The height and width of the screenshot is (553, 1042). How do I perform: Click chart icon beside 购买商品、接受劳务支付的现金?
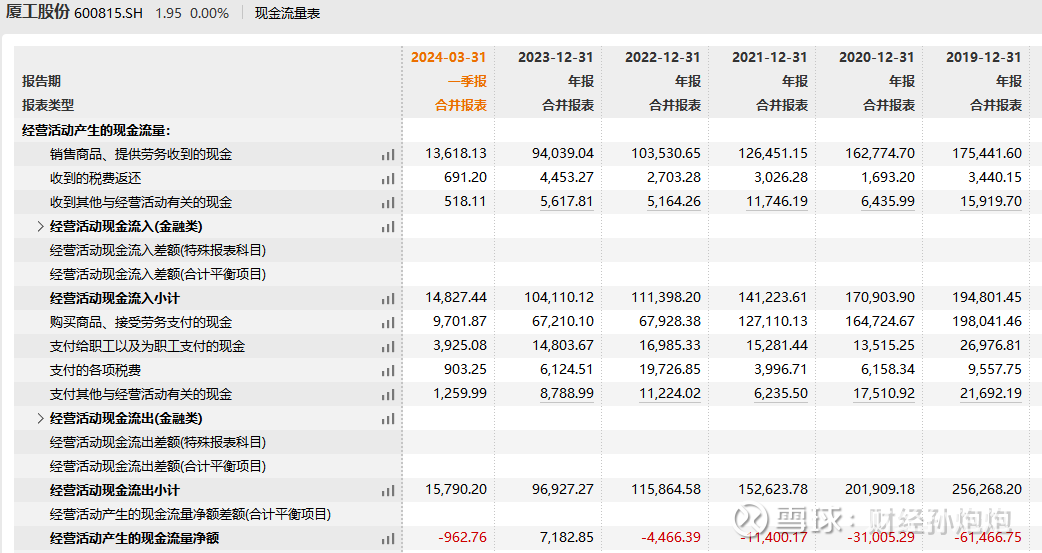tap(387, 323)
